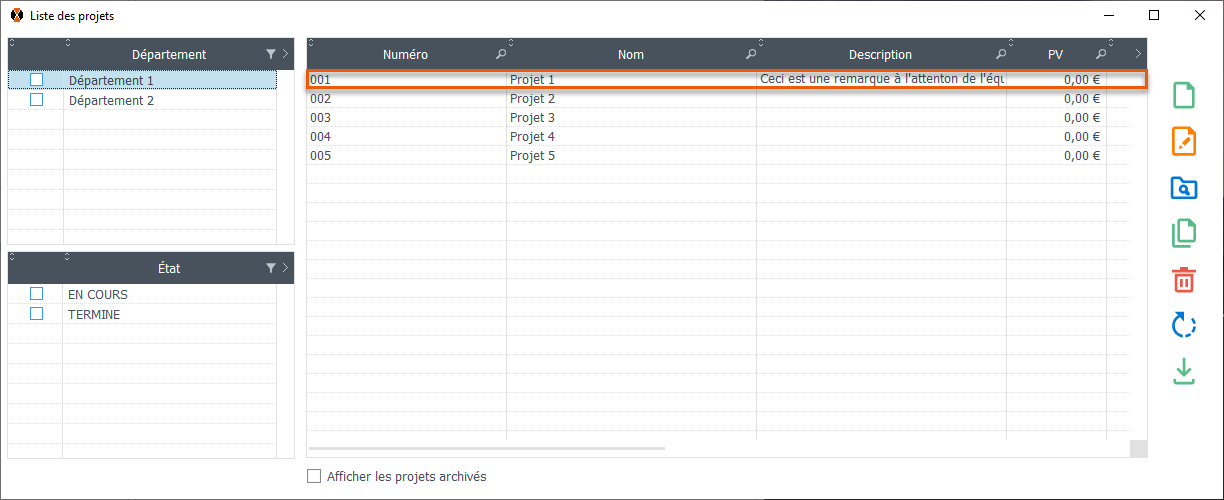Check the Département 1 checkbox

pyautogui.click(x=37, y=80)
